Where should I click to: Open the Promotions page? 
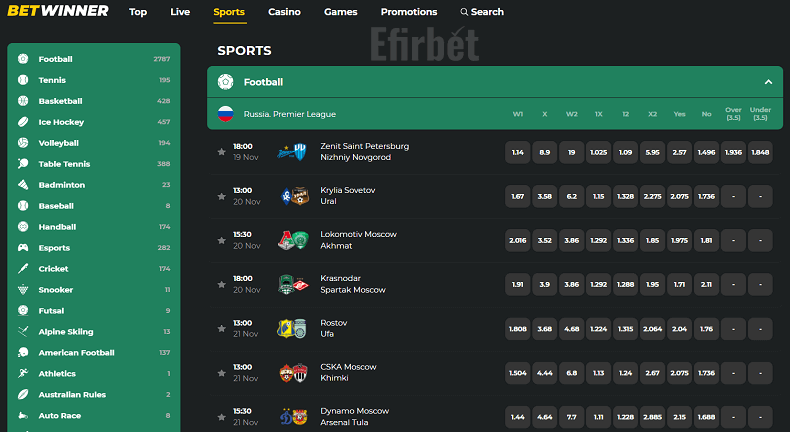(x=409, y=12)
